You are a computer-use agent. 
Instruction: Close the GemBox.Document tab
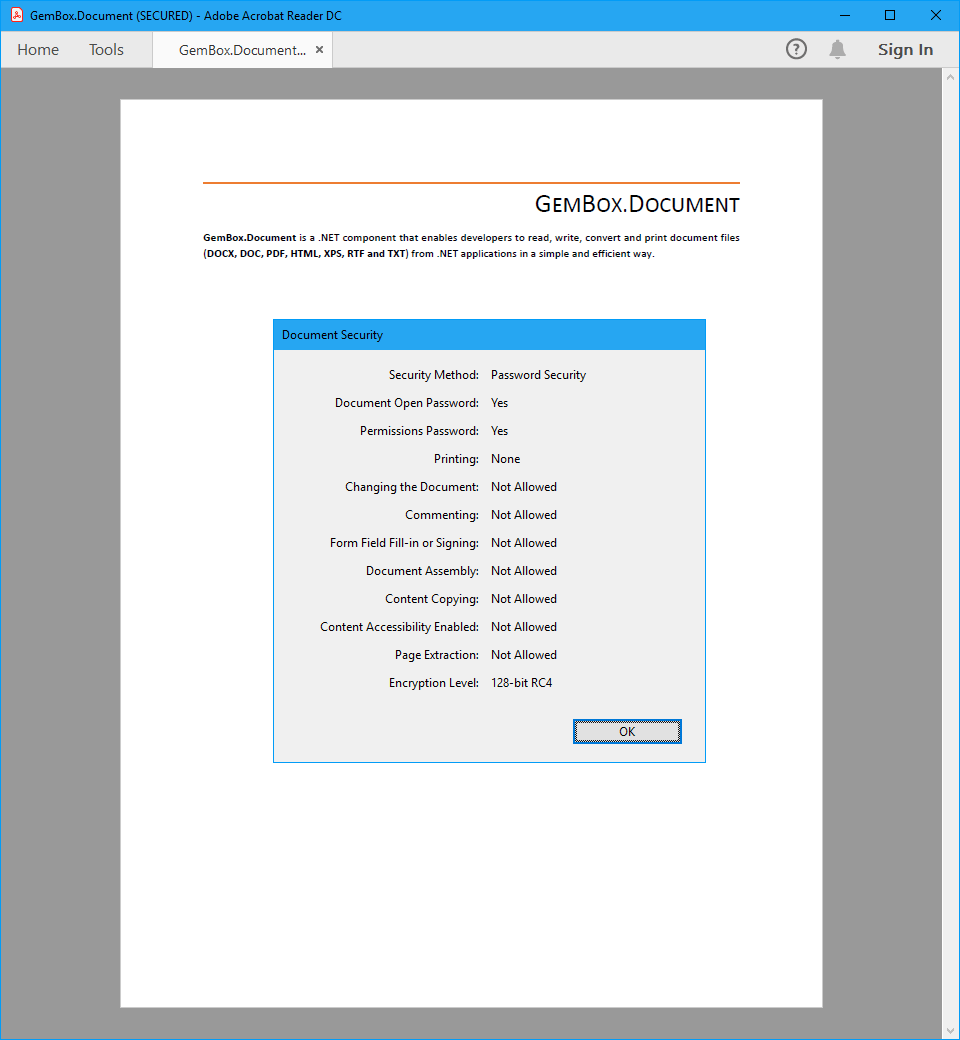(319, 50)
